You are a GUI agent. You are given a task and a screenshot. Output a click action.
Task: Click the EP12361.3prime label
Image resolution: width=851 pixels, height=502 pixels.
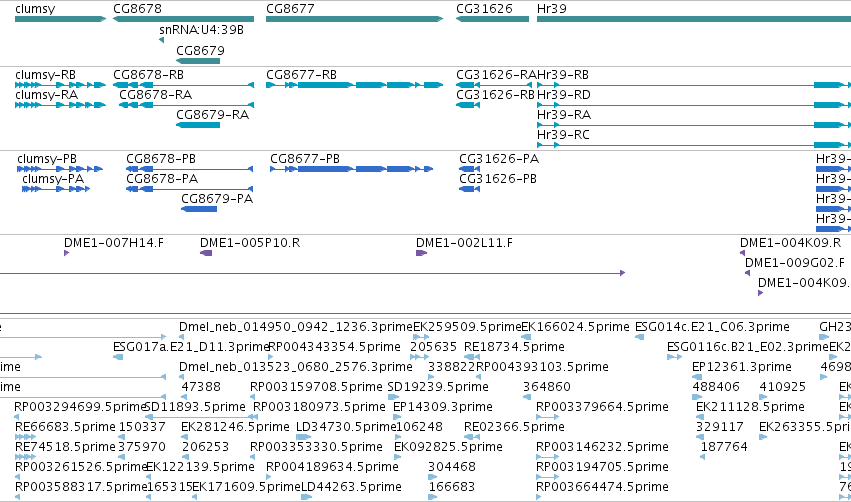[x=741, y=367]
